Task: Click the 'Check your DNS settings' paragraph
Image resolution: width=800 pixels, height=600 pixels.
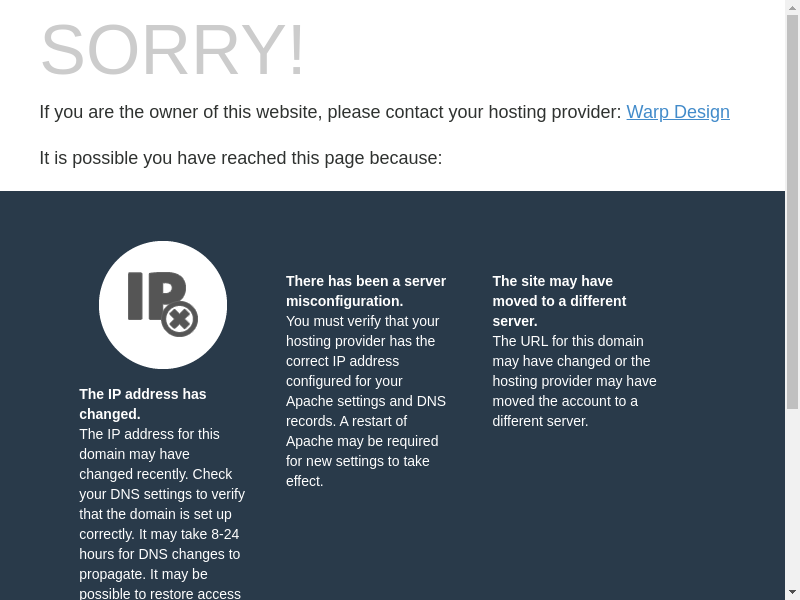Action: pyautogui.click(x=162, y=514)
